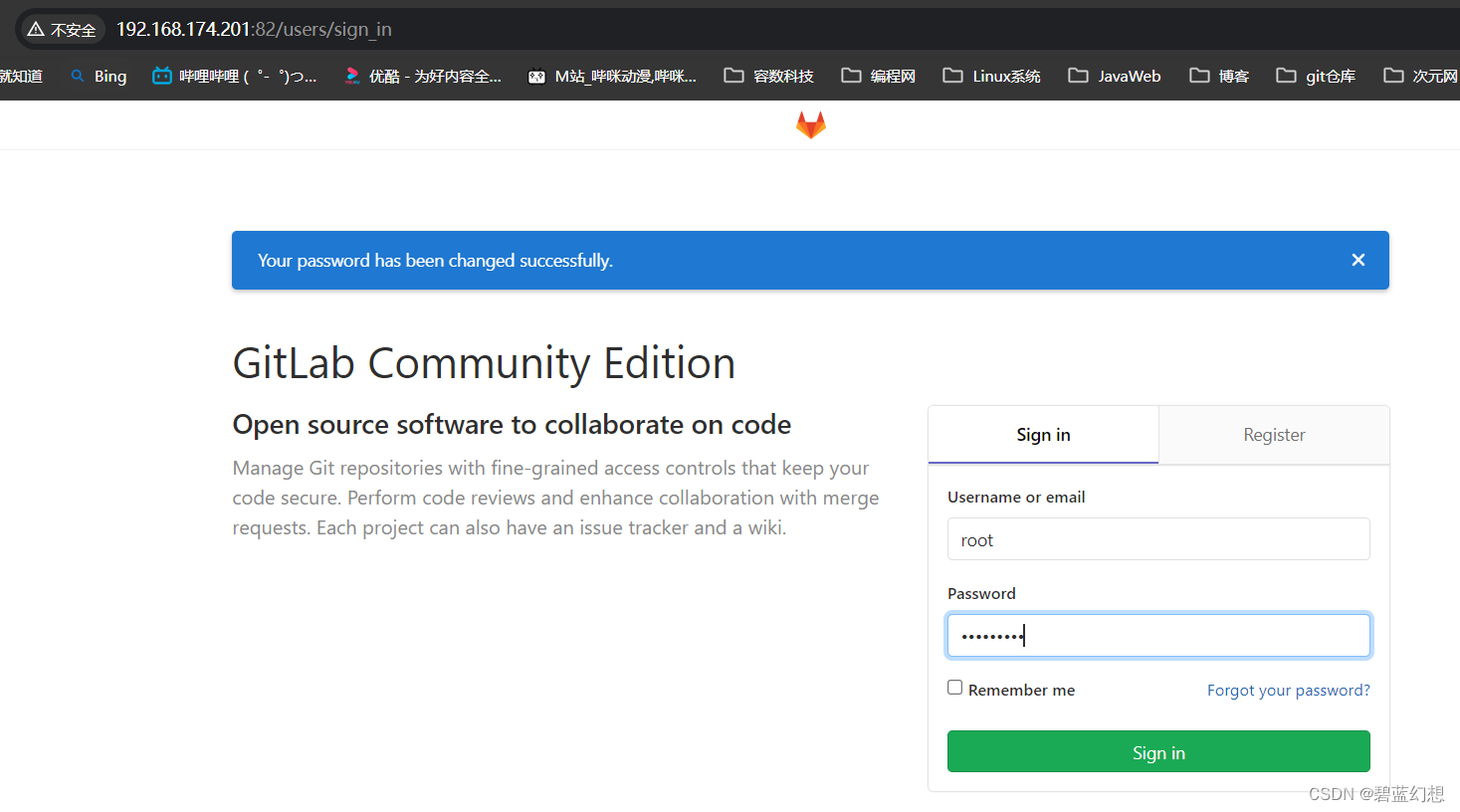Click the Username or email label
This screenshot has width=1460, height=812.
pos(1016,497)
